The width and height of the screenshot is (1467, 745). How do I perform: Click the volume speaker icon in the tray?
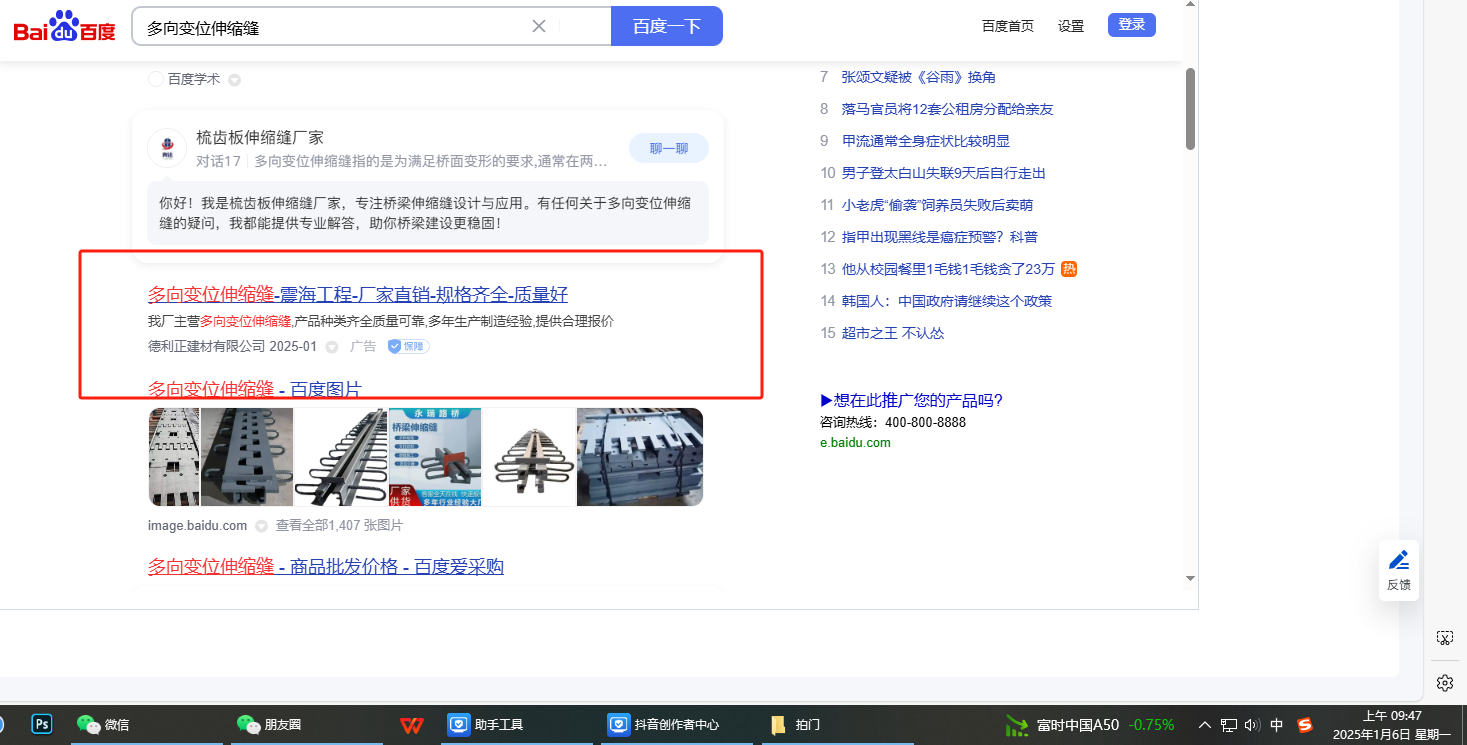point(1252,725)
